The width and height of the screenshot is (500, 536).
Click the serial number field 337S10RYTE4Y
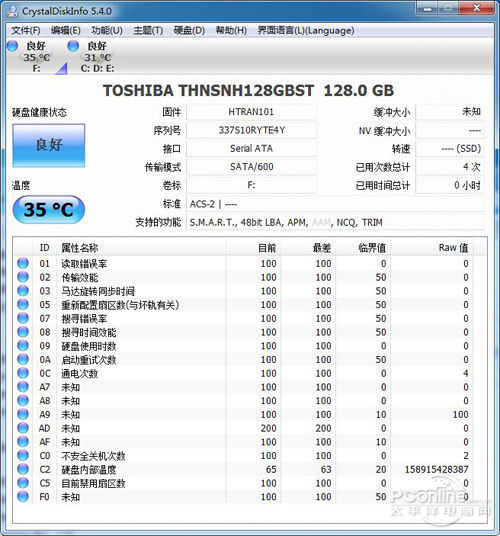pos(251,130)
